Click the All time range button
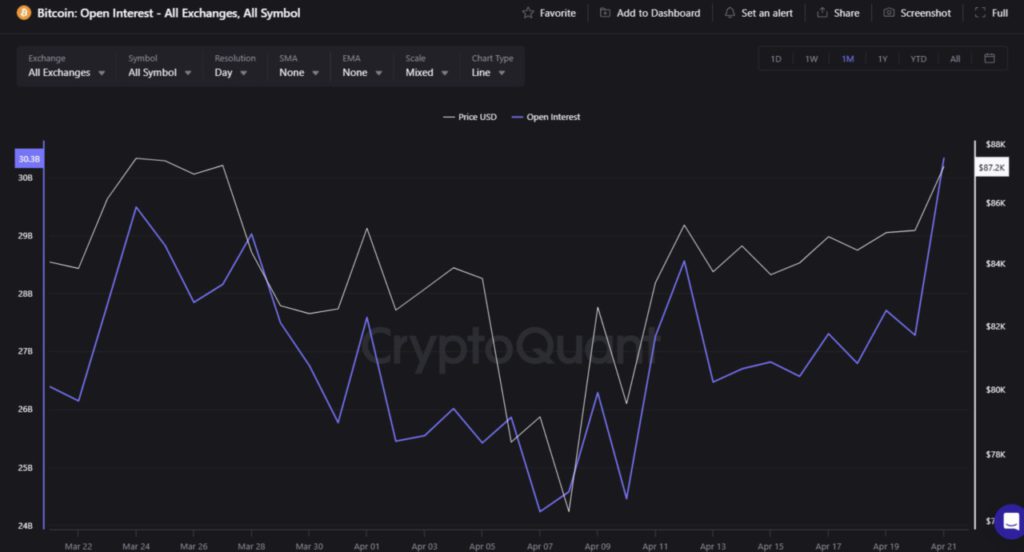1024x552 pixels. tap(955, 59)
